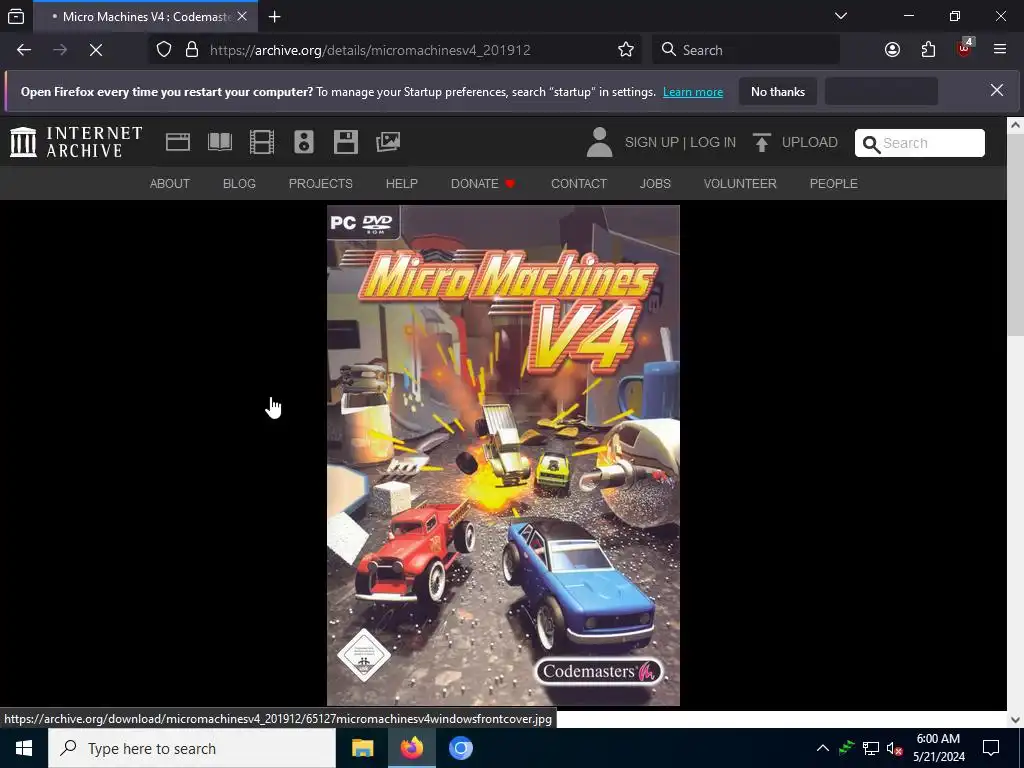List all tabs dropdown arrow
Image resolution: width=1024 pixels, height=768 pixels.
click(x=841, y=16)
